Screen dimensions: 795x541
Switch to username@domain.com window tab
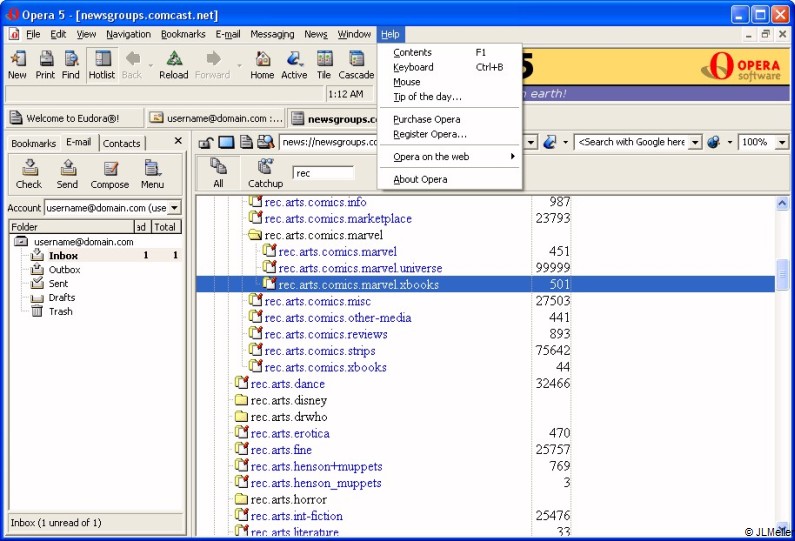[216, 118]
